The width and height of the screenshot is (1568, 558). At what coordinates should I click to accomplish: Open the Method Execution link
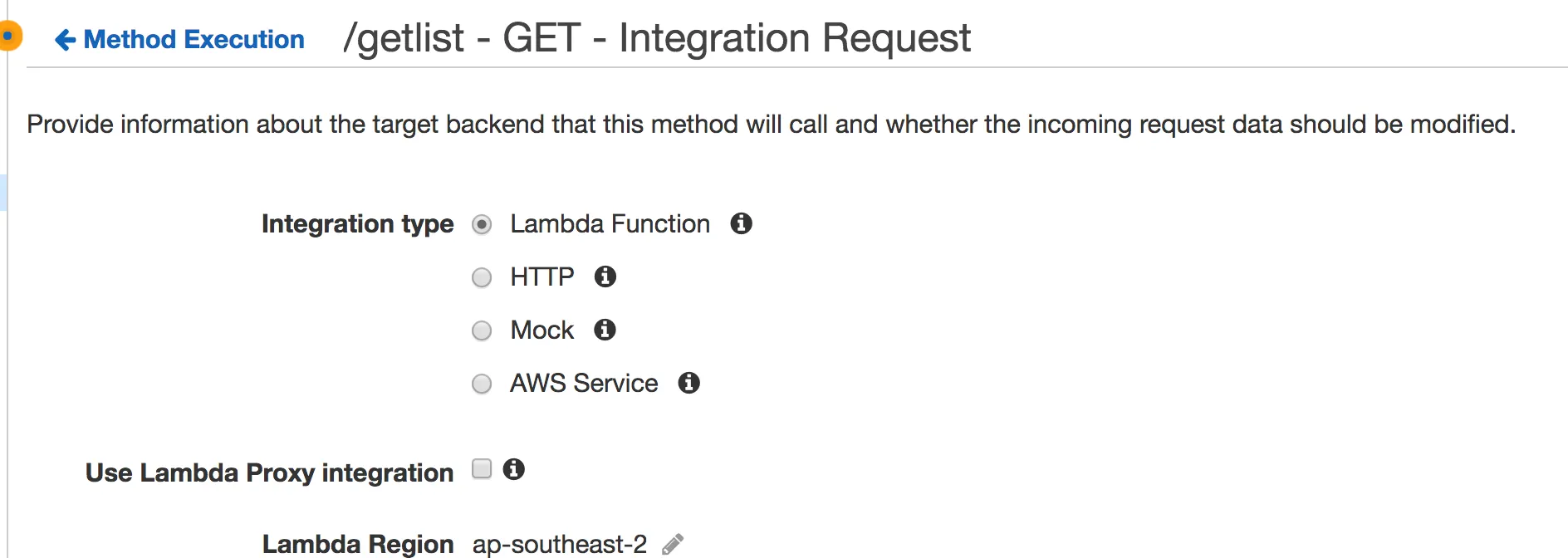(x=194, y=40)
